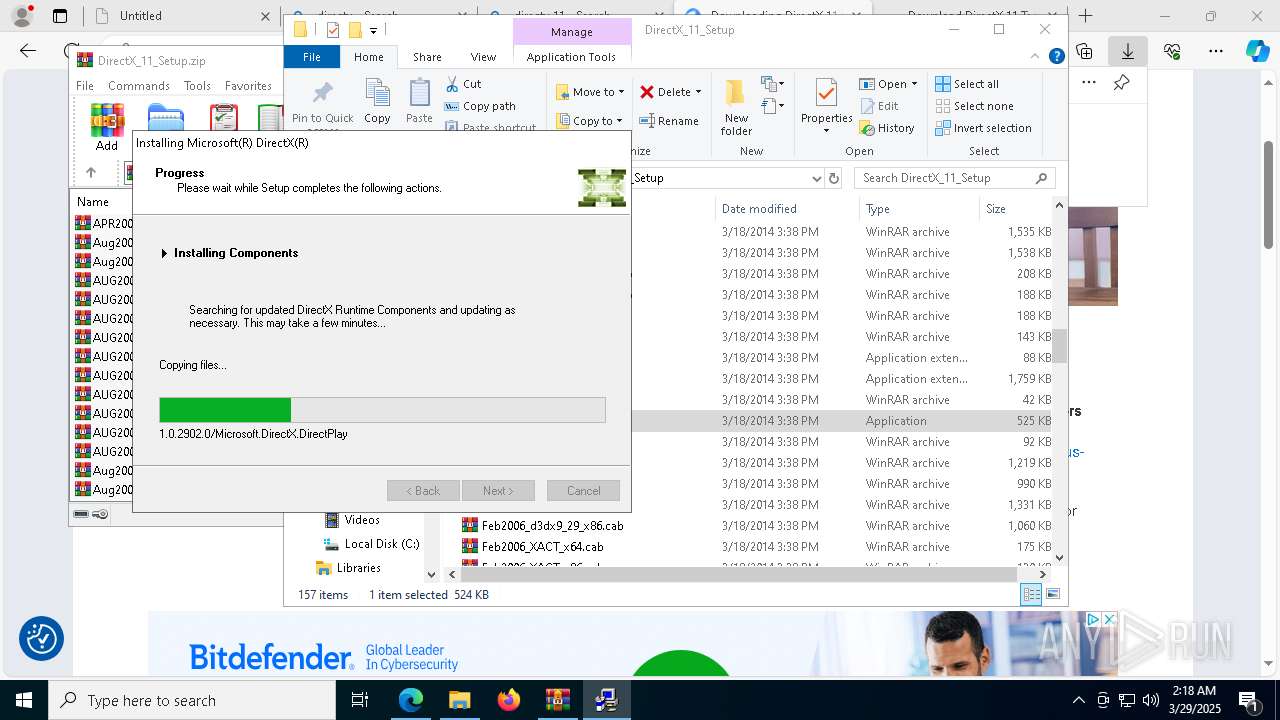
Task: Open Edge downloads icon in toolbar
Action: [x=1128, y=51]
